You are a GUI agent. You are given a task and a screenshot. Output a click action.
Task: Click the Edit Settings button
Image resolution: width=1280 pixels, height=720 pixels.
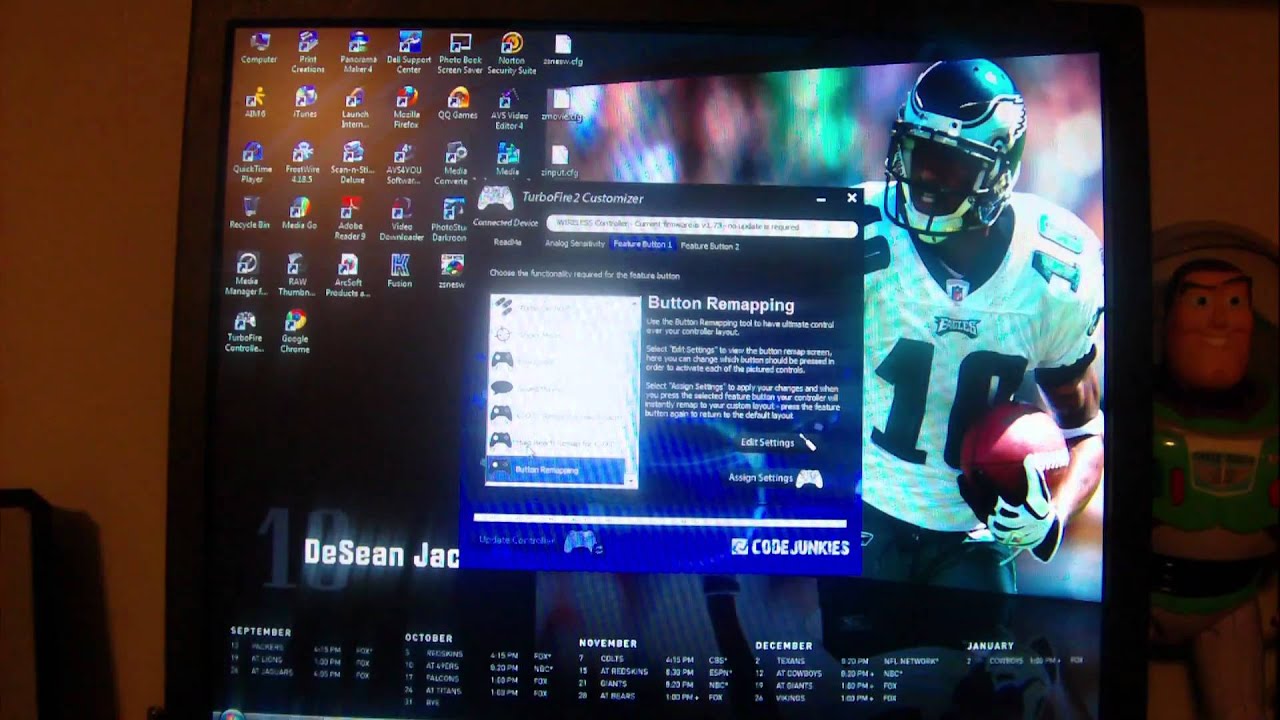[778, 442]
